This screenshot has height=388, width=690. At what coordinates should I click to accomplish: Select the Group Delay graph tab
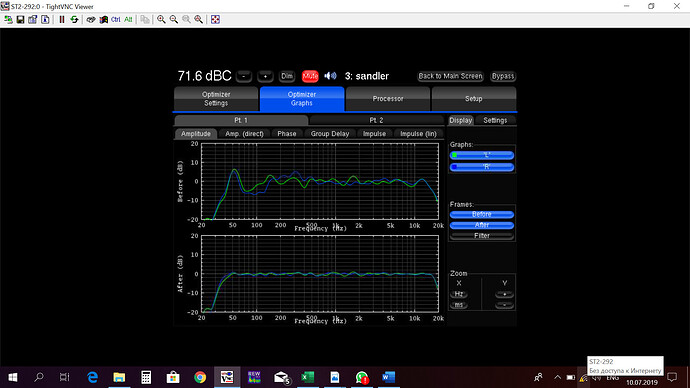pos(330,134)
